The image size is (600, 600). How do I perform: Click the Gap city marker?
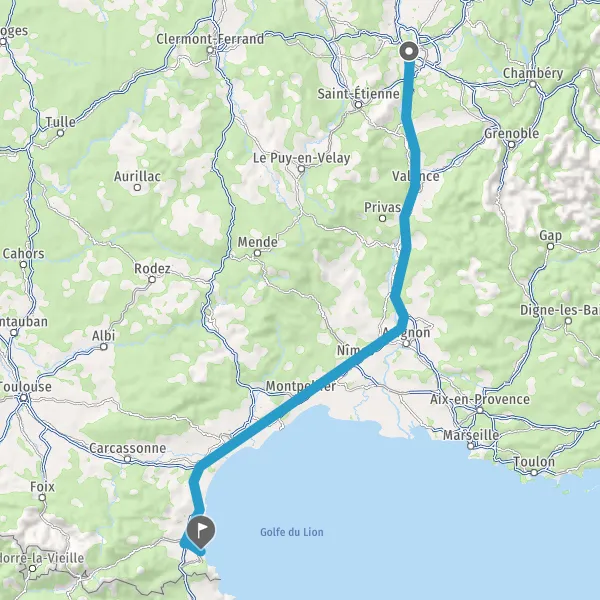click(x=550, y=246)
